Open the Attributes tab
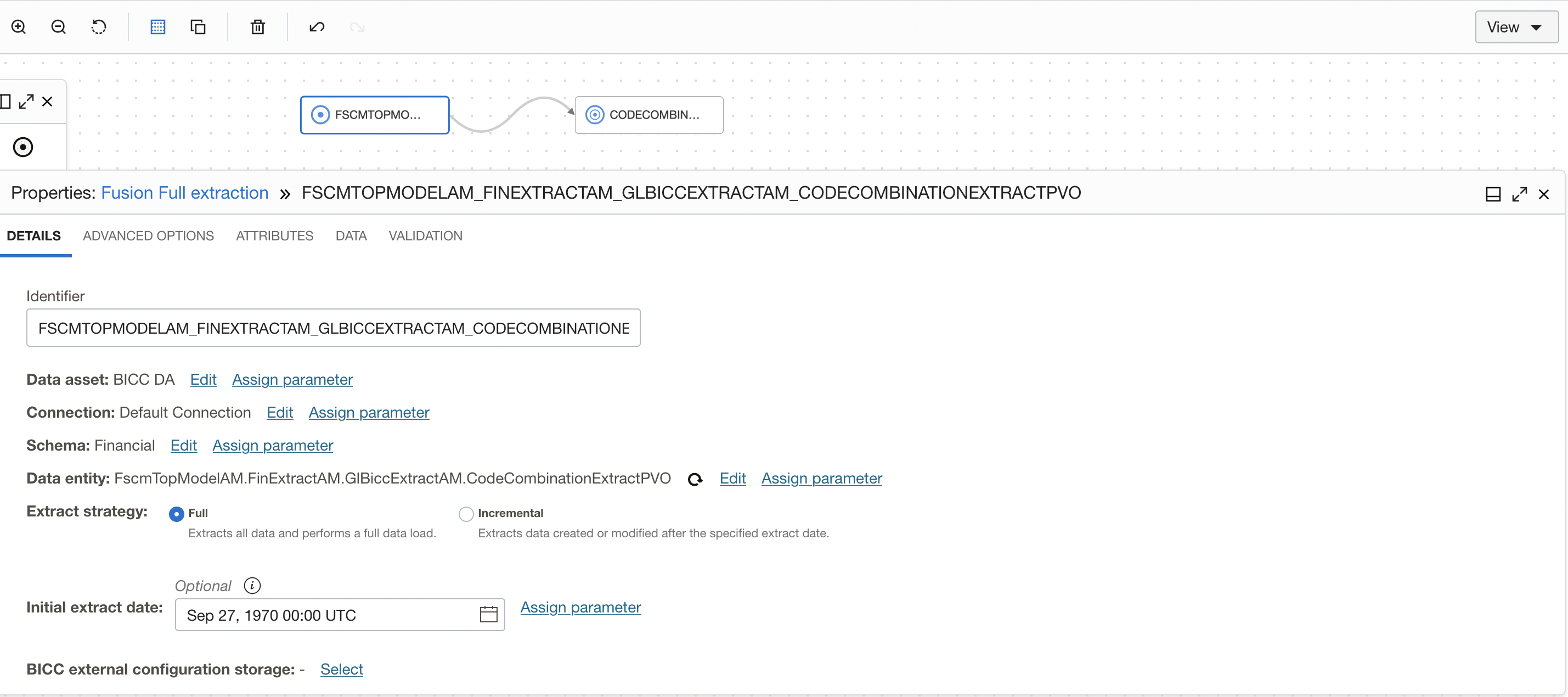Image resolution: width=1568 pixels, height=697 pixels. click(274, 235)
